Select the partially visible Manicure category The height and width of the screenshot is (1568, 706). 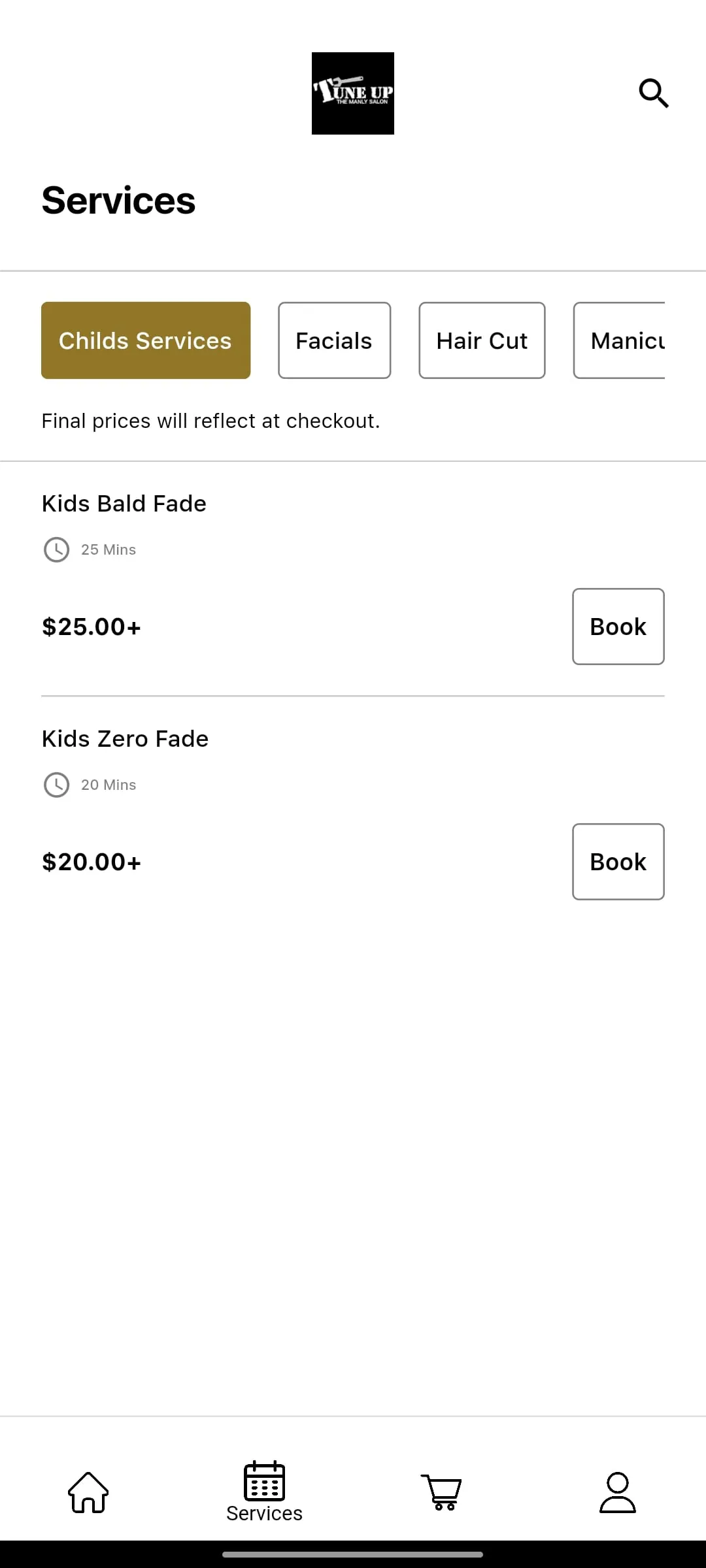621,340
